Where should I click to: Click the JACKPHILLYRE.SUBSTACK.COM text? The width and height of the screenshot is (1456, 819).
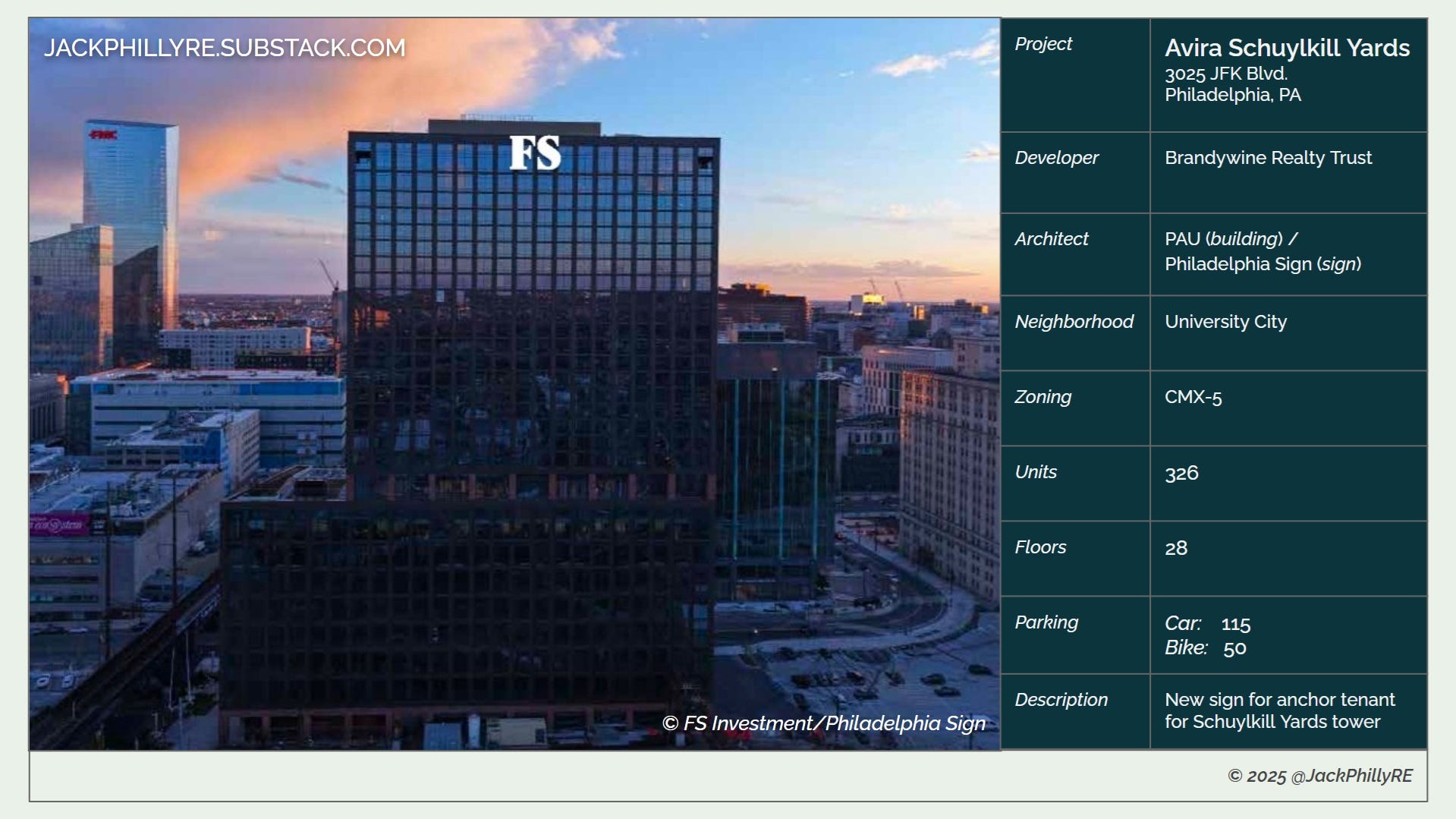click(x=225, y=48)
